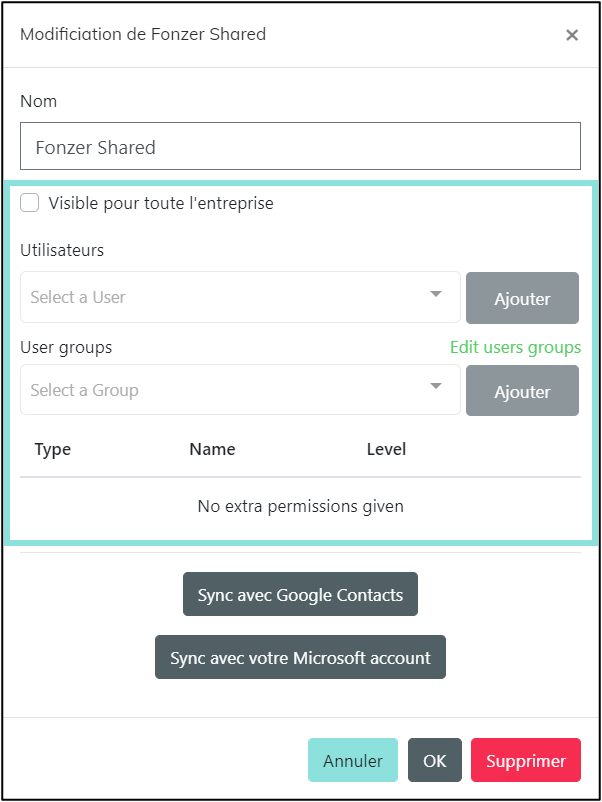This screenshot has height=802, width=602.
Task: Open the "Select a Group" combo box
Action: (225, 390)
